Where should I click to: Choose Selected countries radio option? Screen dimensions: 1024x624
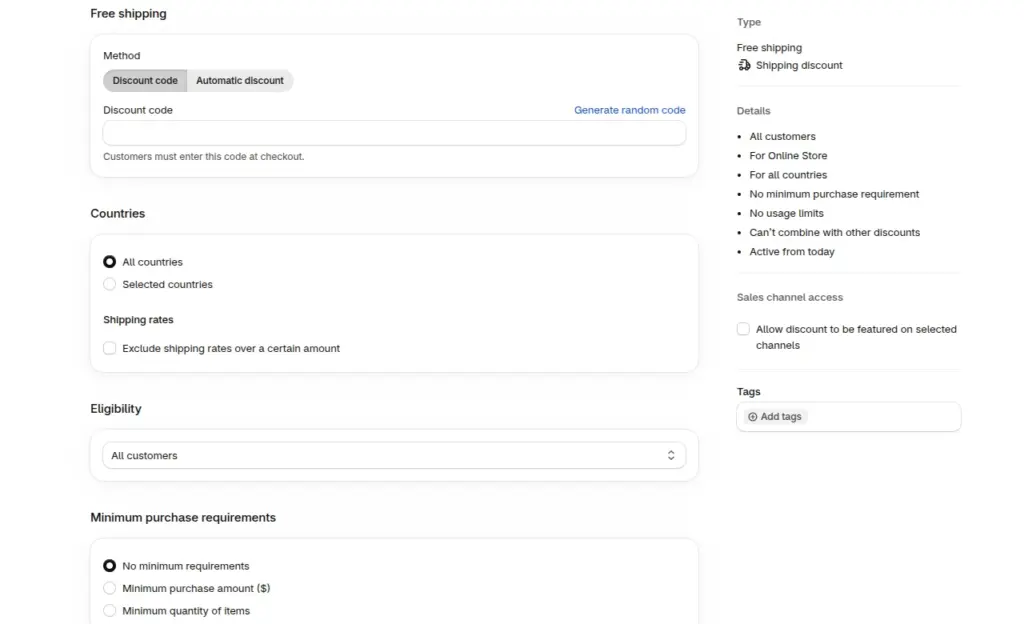pyautogui.click(x=110, y=285)
